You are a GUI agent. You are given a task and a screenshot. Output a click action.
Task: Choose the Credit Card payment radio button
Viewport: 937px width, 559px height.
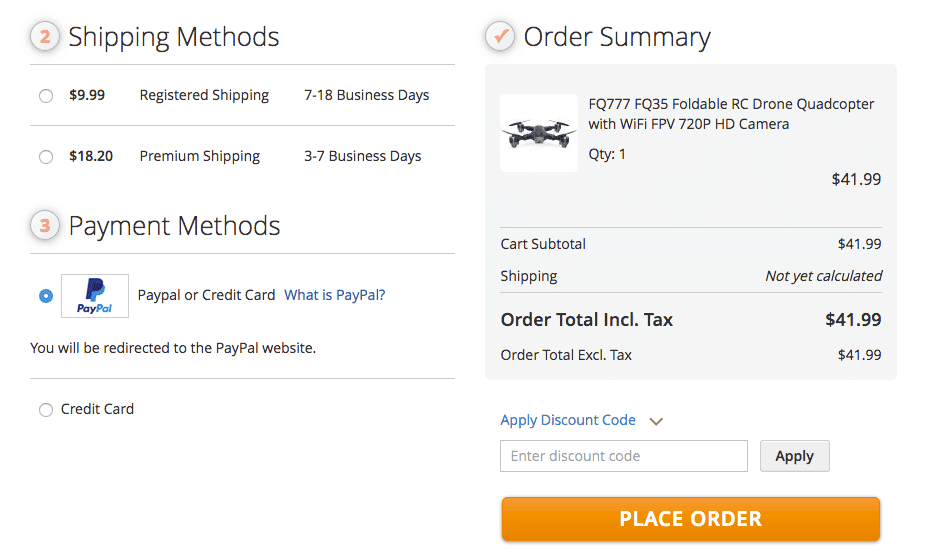point(46,410)
